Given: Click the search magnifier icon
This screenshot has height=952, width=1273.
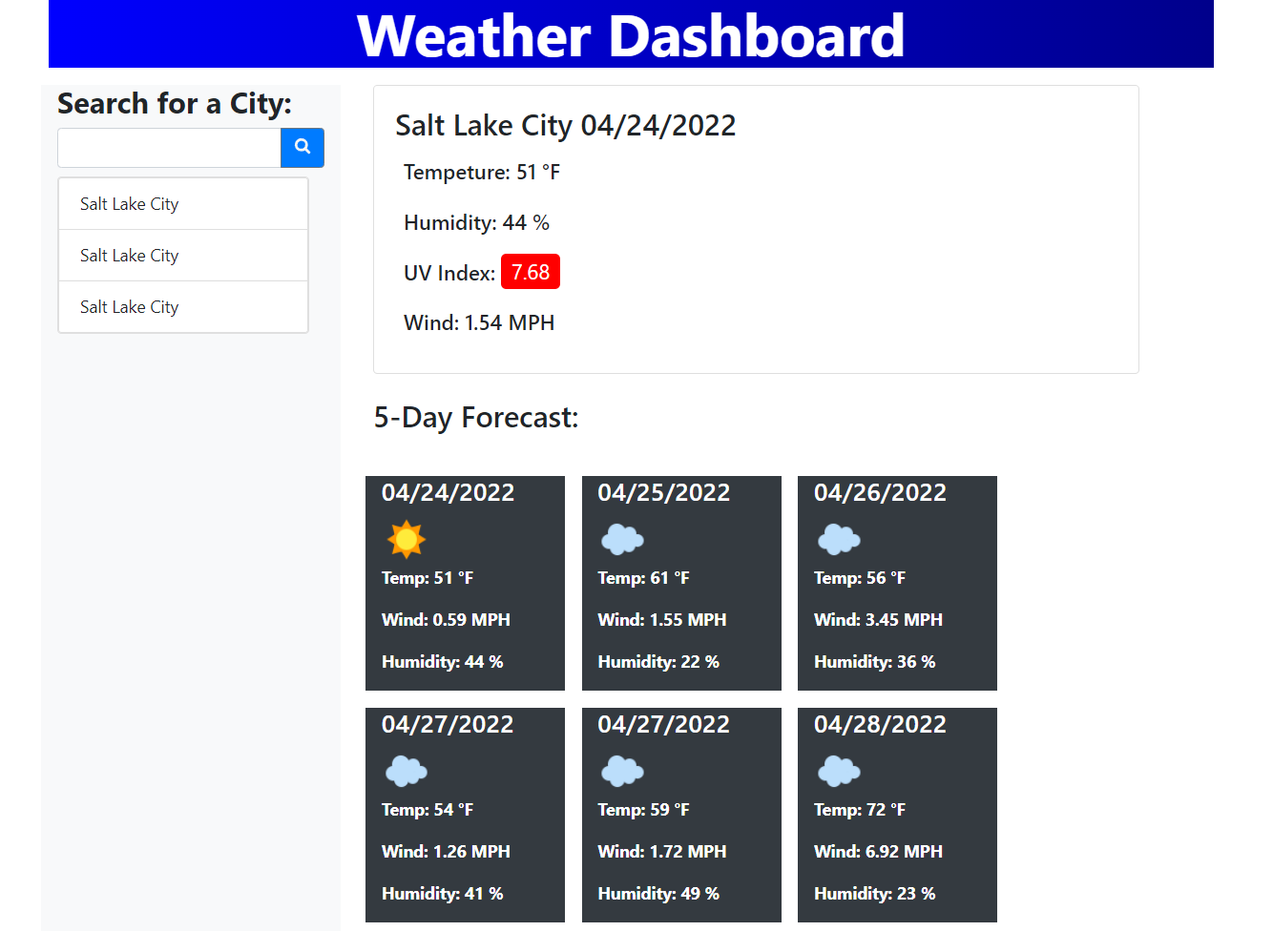Looking at the screenshot, I should pos(302,148).
